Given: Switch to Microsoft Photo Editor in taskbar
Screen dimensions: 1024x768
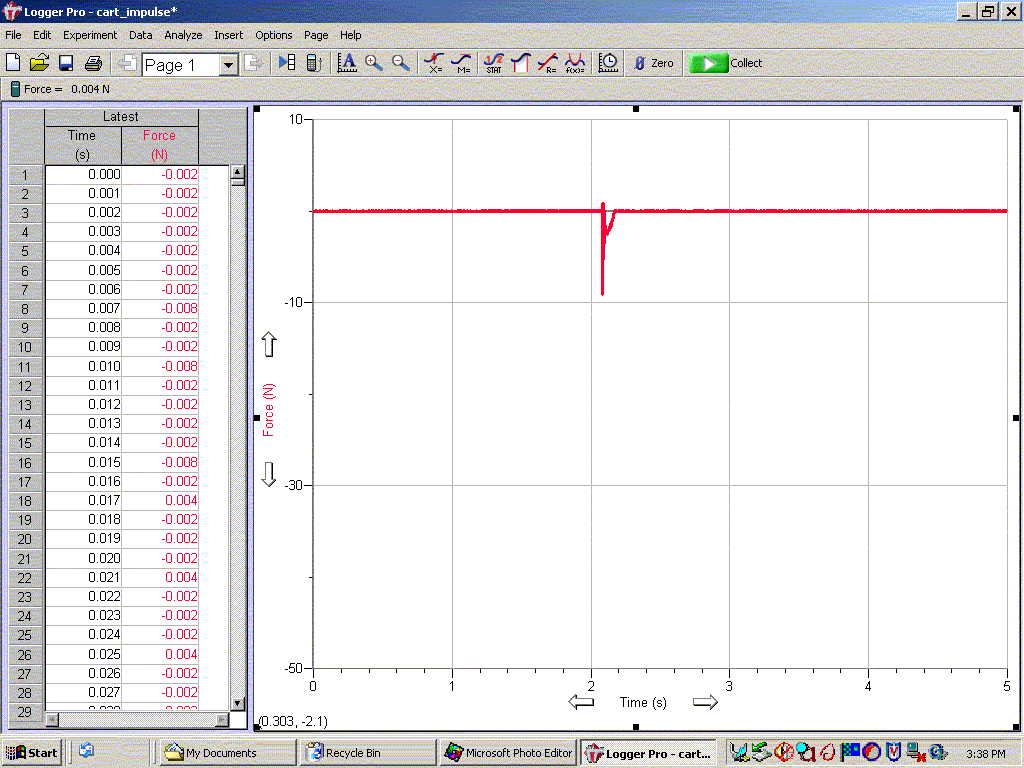Looking at the screenshot, I should click(x=509, y=753).
